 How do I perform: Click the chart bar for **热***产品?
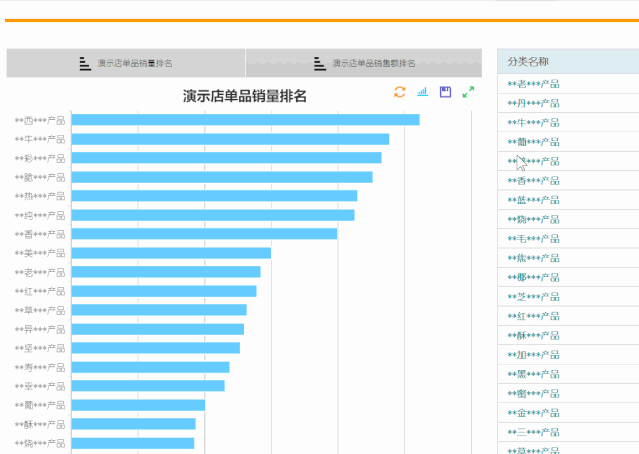tap(214, 196)
